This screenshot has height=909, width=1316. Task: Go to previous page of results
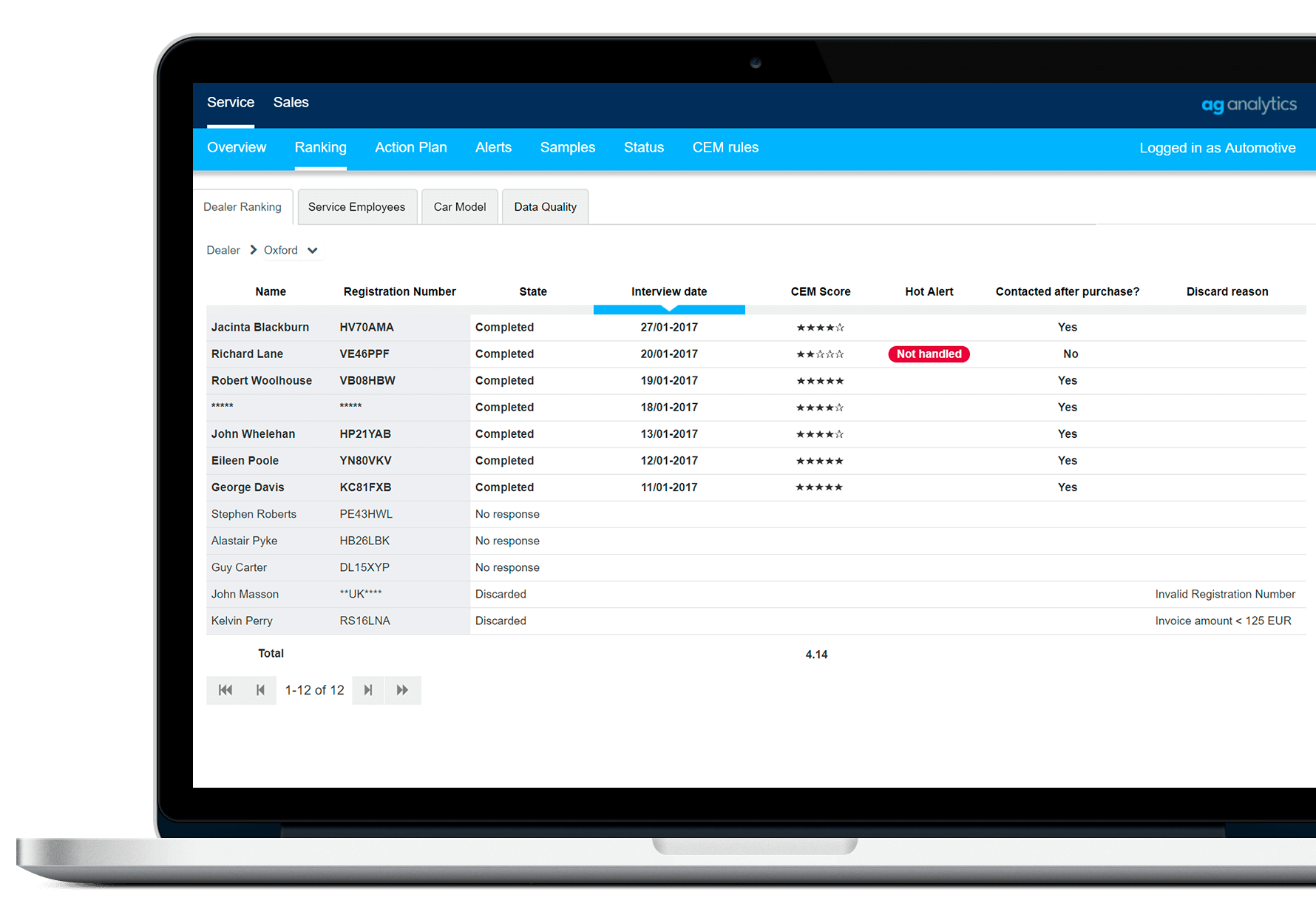(260, 690)
